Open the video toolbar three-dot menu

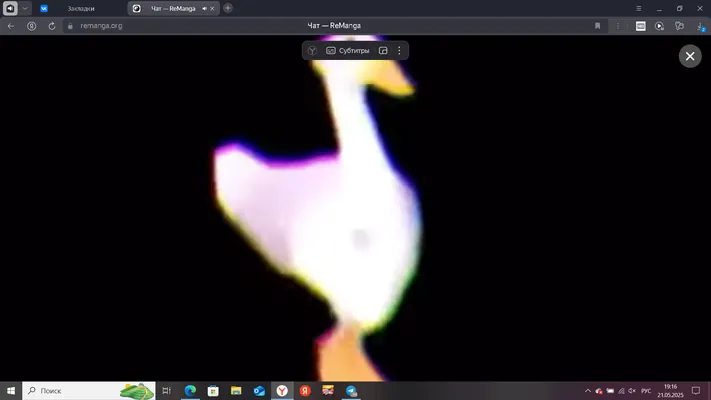coord(399,51)
